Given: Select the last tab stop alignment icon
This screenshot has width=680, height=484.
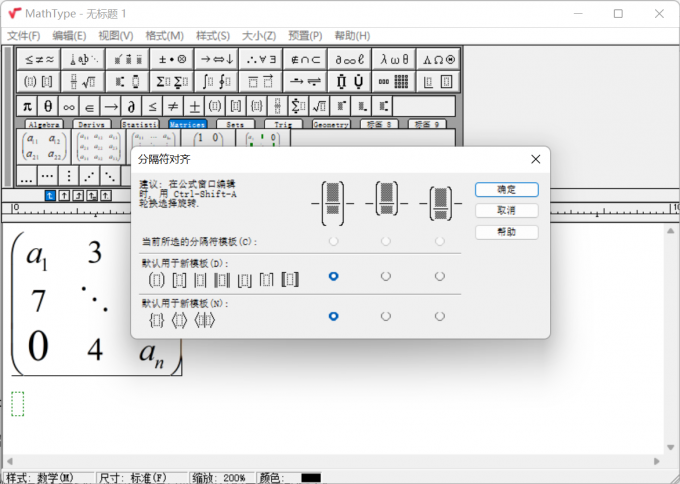Looking at the screenshot, I should click(x=106, y=196).
